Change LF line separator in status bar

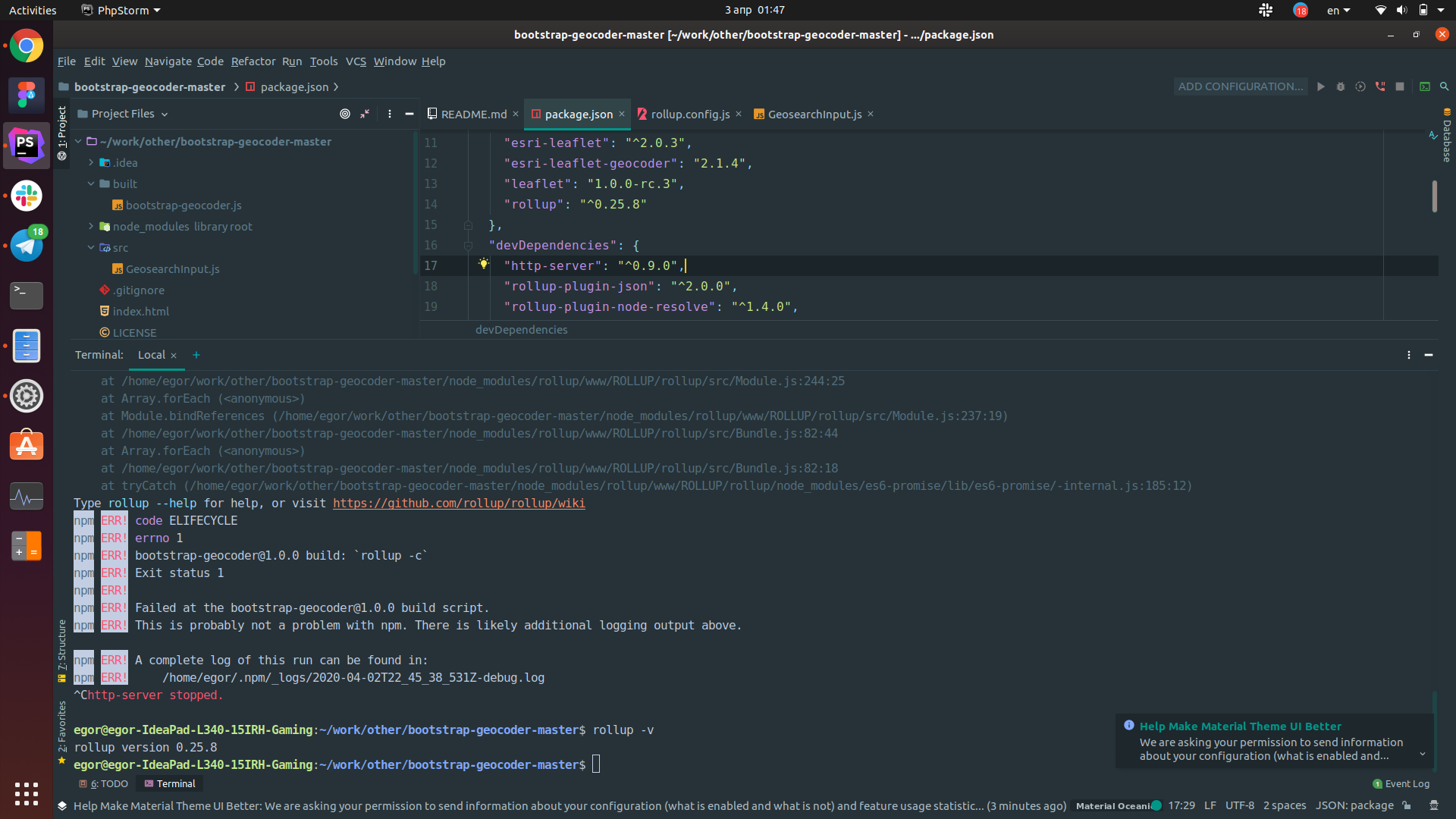(1210, 805)
